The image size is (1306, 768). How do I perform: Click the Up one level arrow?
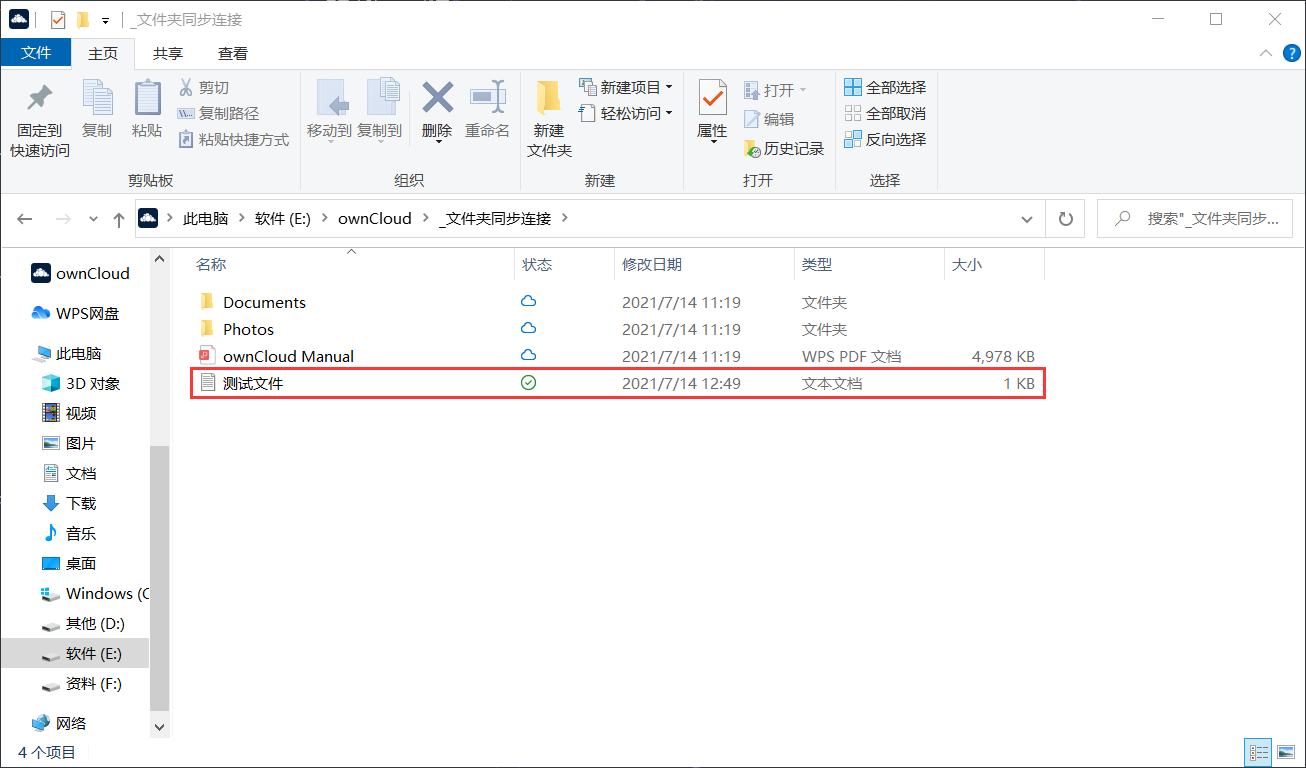point(119,219)
